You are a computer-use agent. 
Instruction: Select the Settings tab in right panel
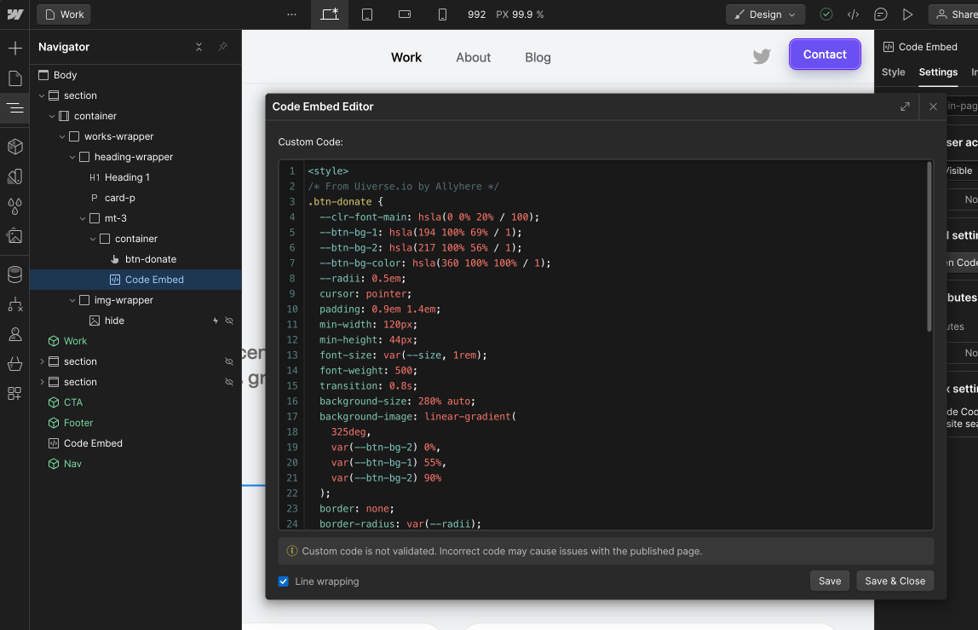click(937, 72)
